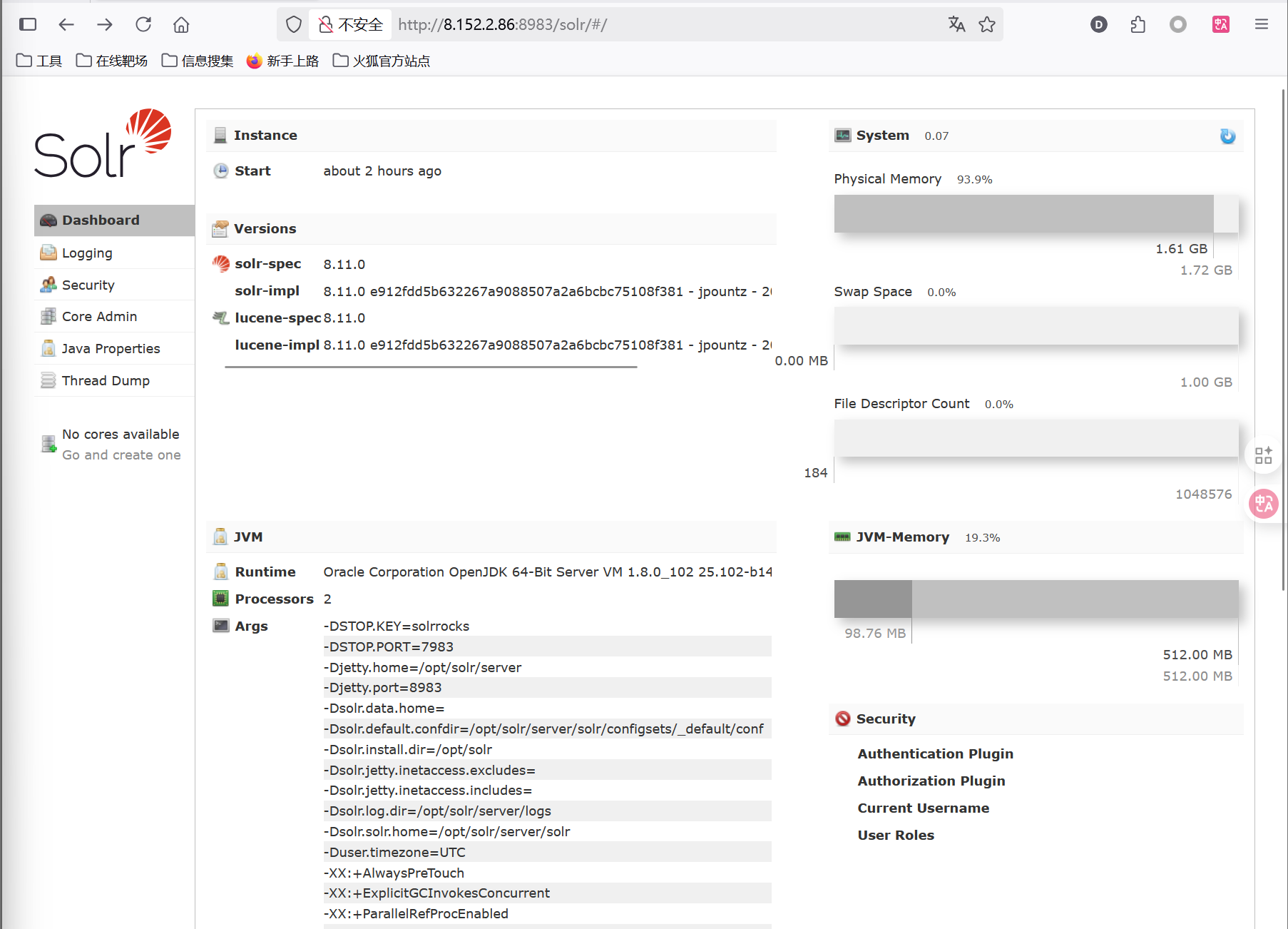
Task: Click the Java Properties jar icon
Action: pos(48,348)
